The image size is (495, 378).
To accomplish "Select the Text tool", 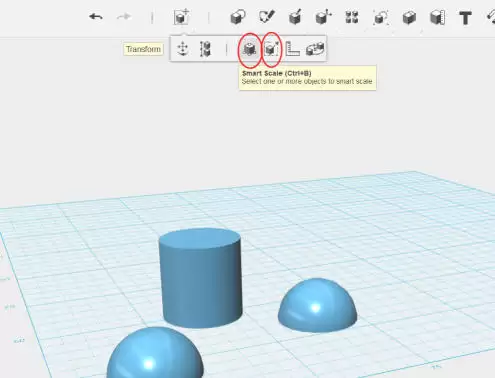I will coord(465,18).
